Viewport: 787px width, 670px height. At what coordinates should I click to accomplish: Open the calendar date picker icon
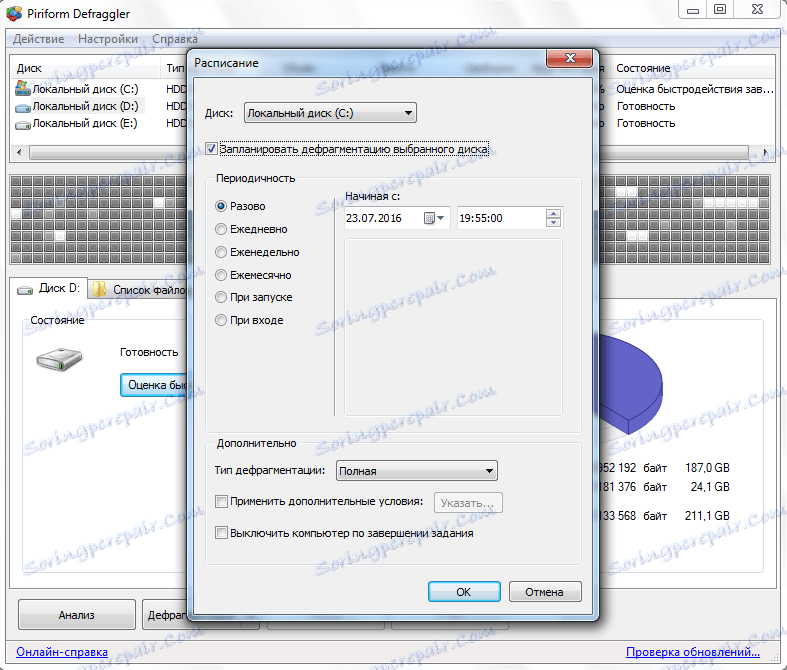[434, 218]
